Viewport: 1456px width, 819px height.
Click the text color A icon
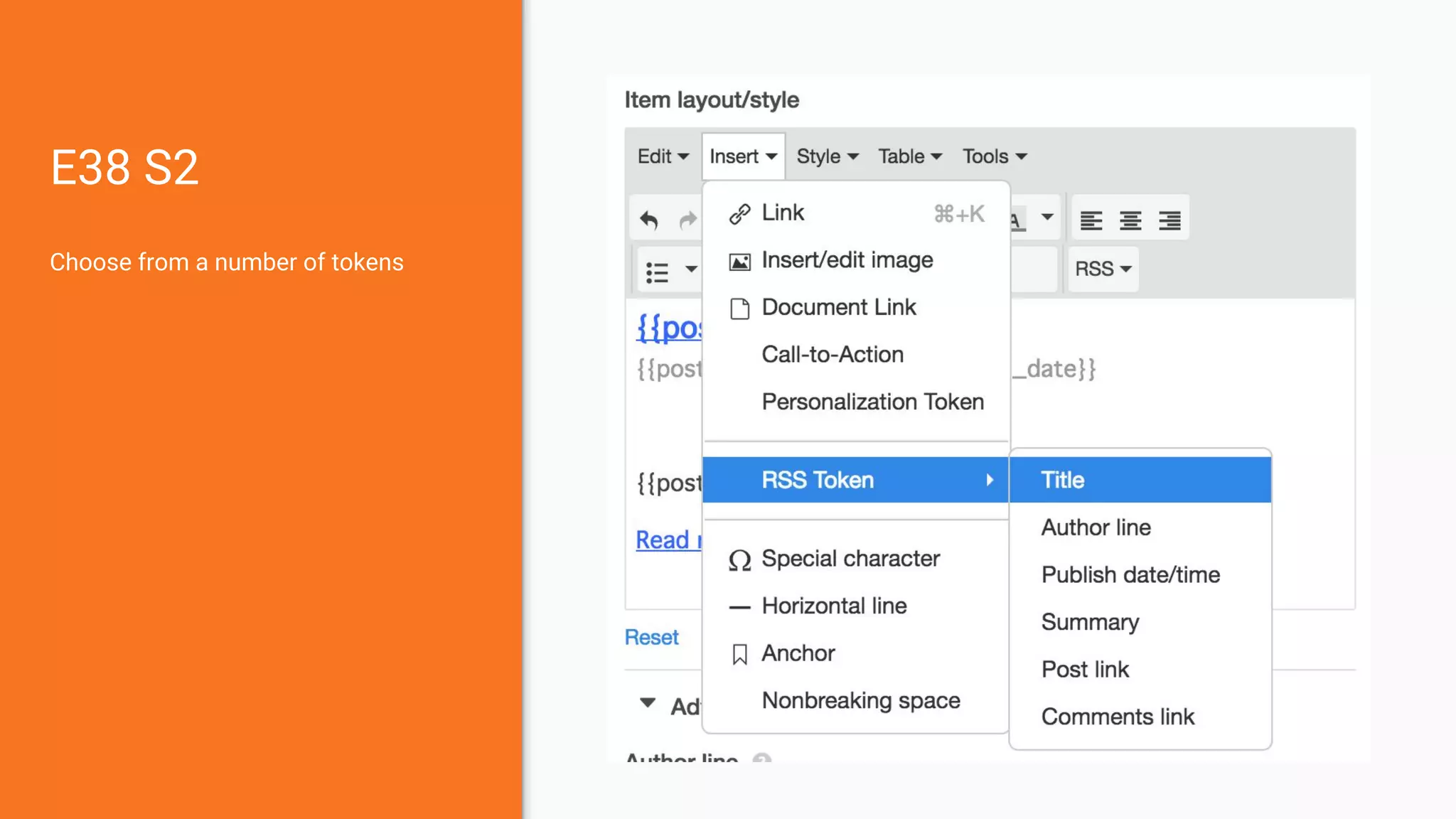point(1017,220)
